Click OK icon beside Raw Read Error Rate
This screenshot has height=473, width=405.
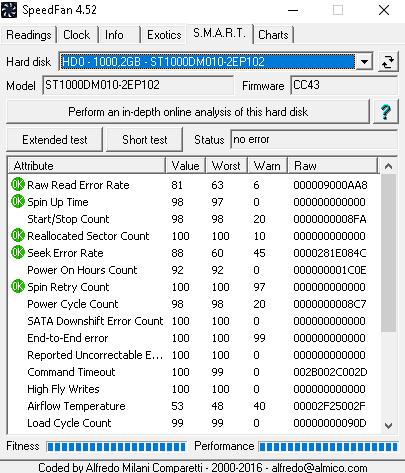tap(18, 184)
